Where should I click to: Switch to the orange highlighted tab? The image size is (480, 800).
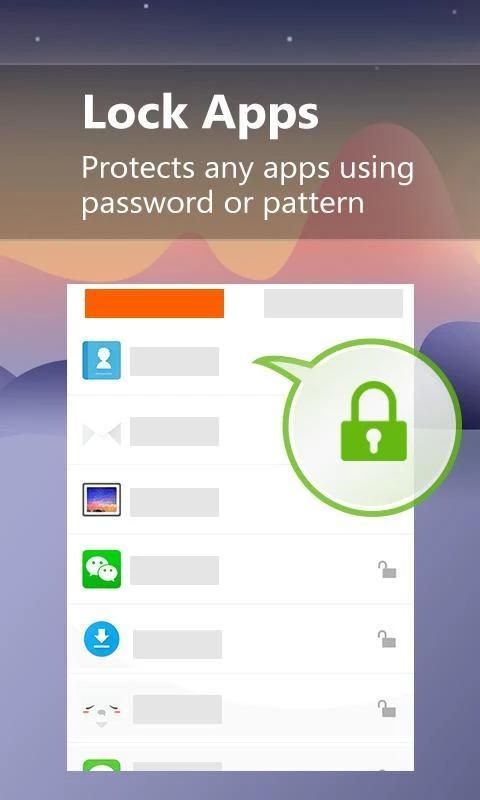point(154,303)
